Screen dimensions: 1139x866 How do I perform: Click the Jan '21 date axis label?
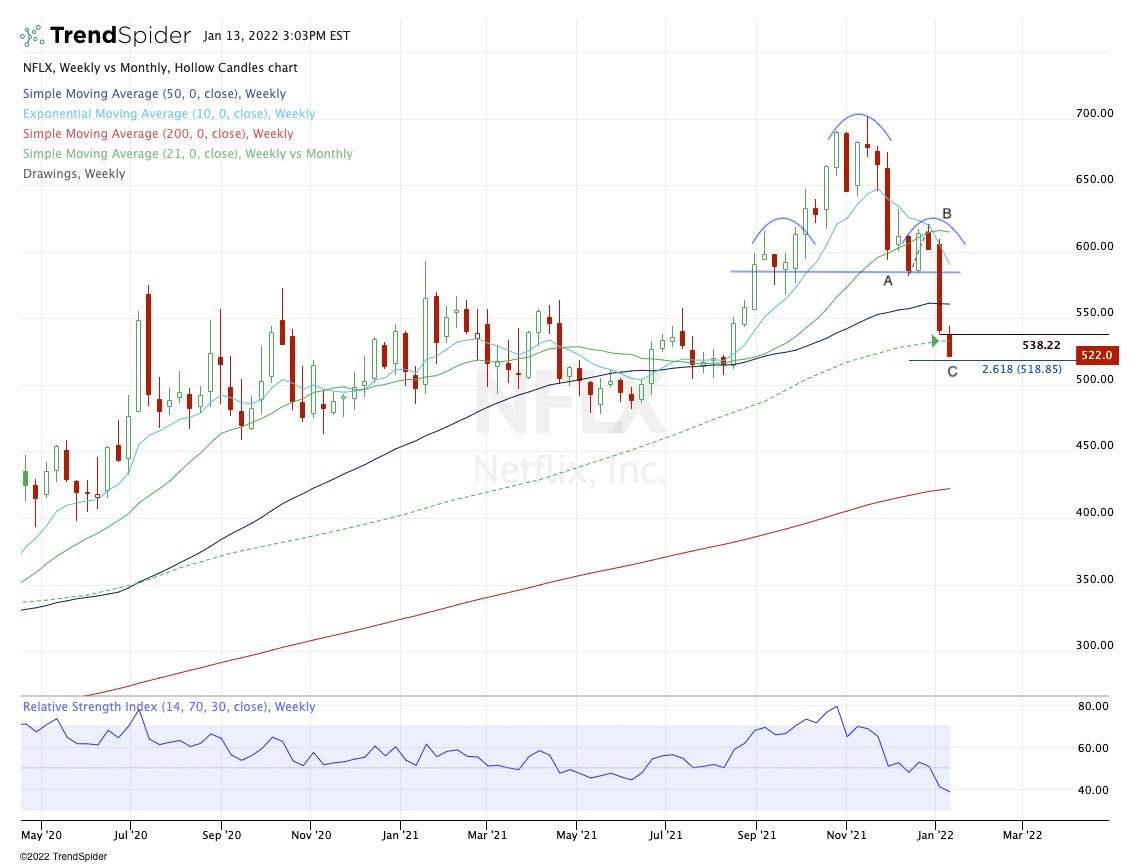tap(400, 835)
